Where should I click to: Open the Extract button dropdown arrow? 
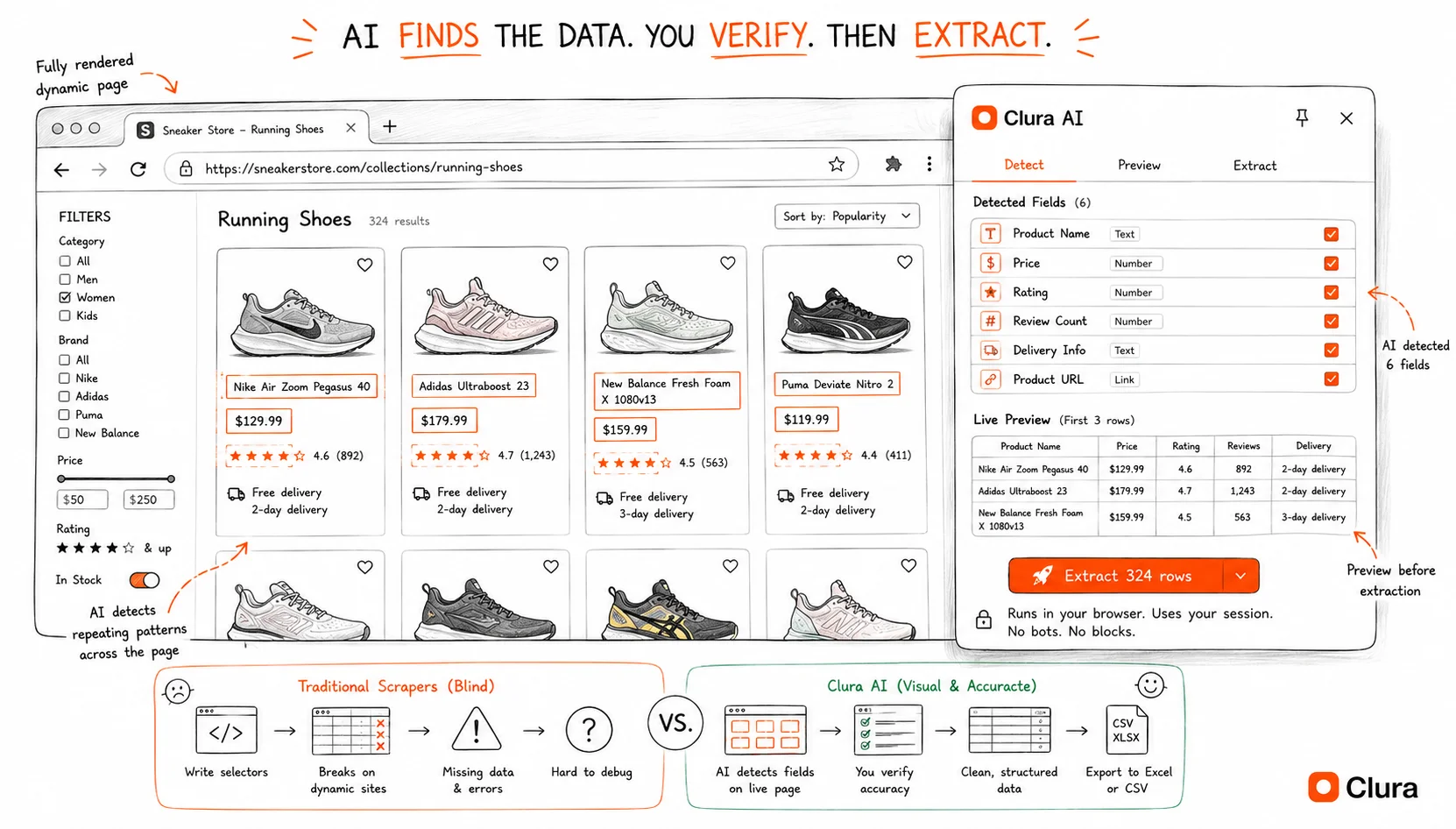click(1240, 576)
